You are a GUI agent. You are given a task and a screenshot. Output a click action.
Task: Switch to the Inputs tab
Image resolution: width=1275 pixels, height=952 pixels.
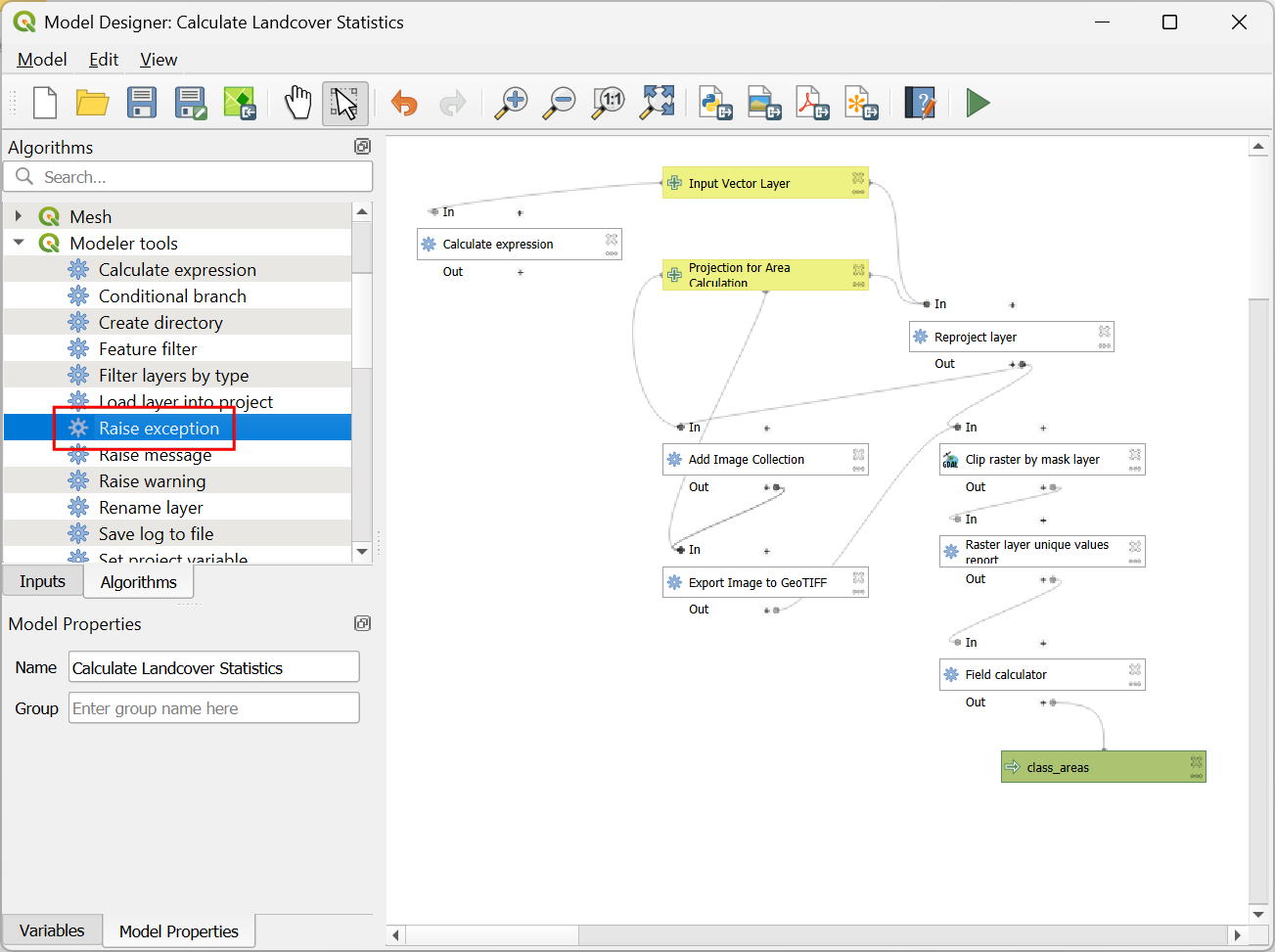pyautogui.click(x=42, y=581)
